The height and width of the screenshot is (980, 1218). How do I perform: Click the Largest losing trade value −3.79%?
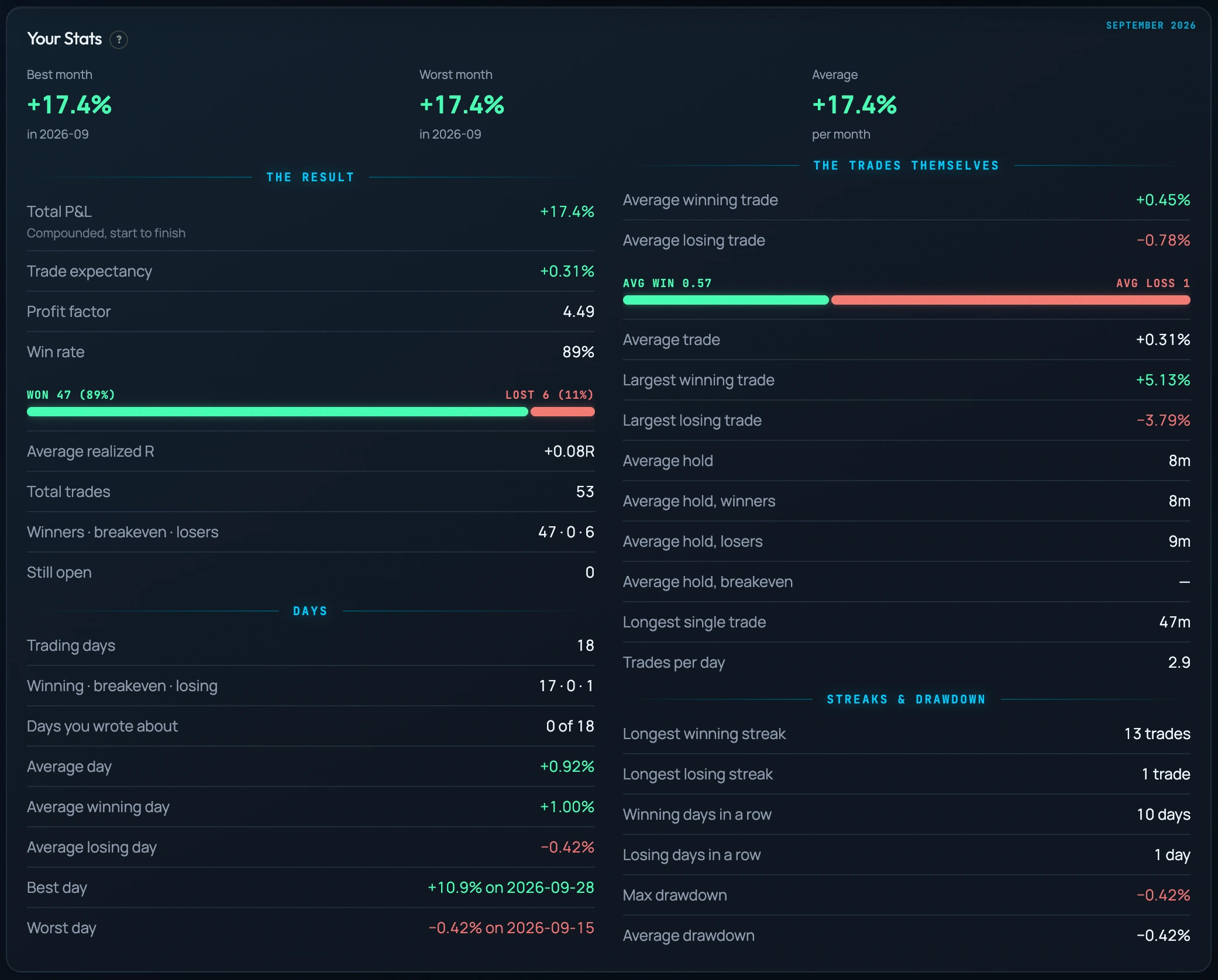pyautogui.click(x=1164, y=420)
